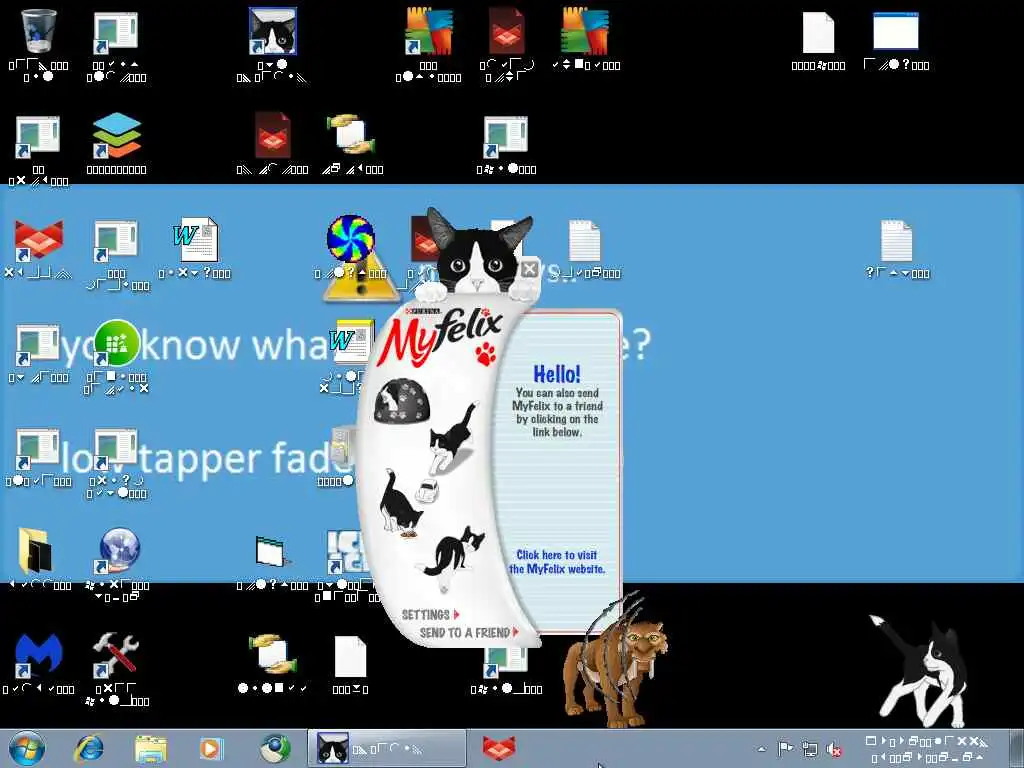Screen dimensions: 1024x768
Task: Open the crossed wrench and screwdriver shortcut
Action: (x=115, y=654)
